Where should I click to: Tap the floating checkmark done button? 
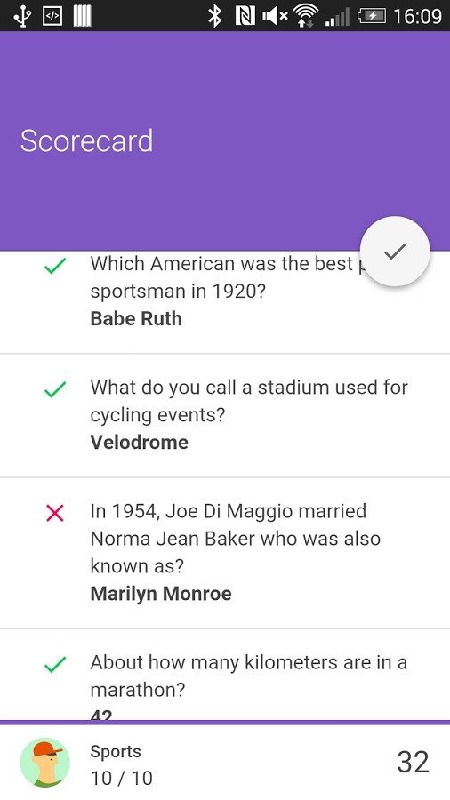coord(395,251)
